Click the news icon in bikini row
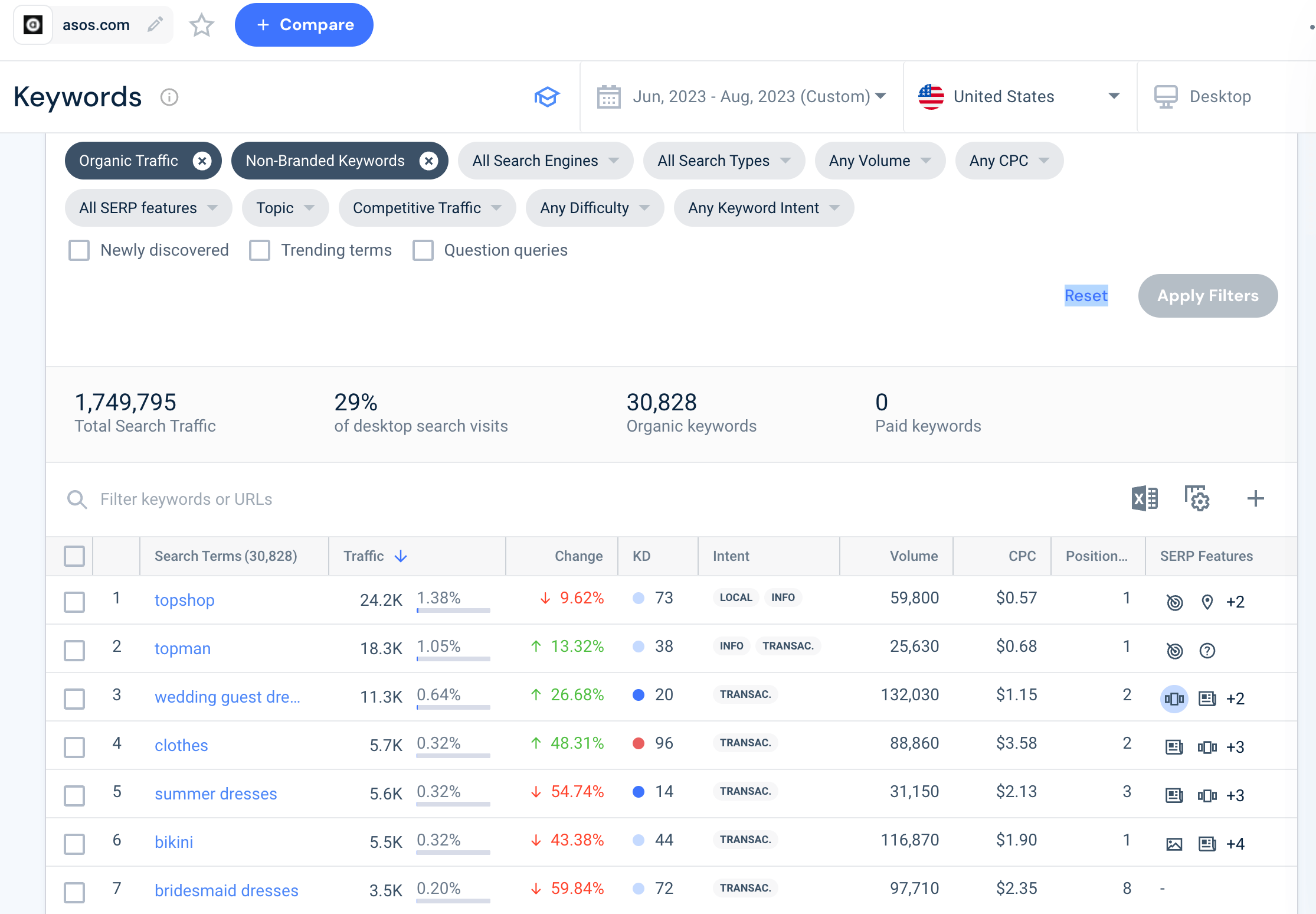The width and height of the screenshot is (1316, 914). point(1207,844)
